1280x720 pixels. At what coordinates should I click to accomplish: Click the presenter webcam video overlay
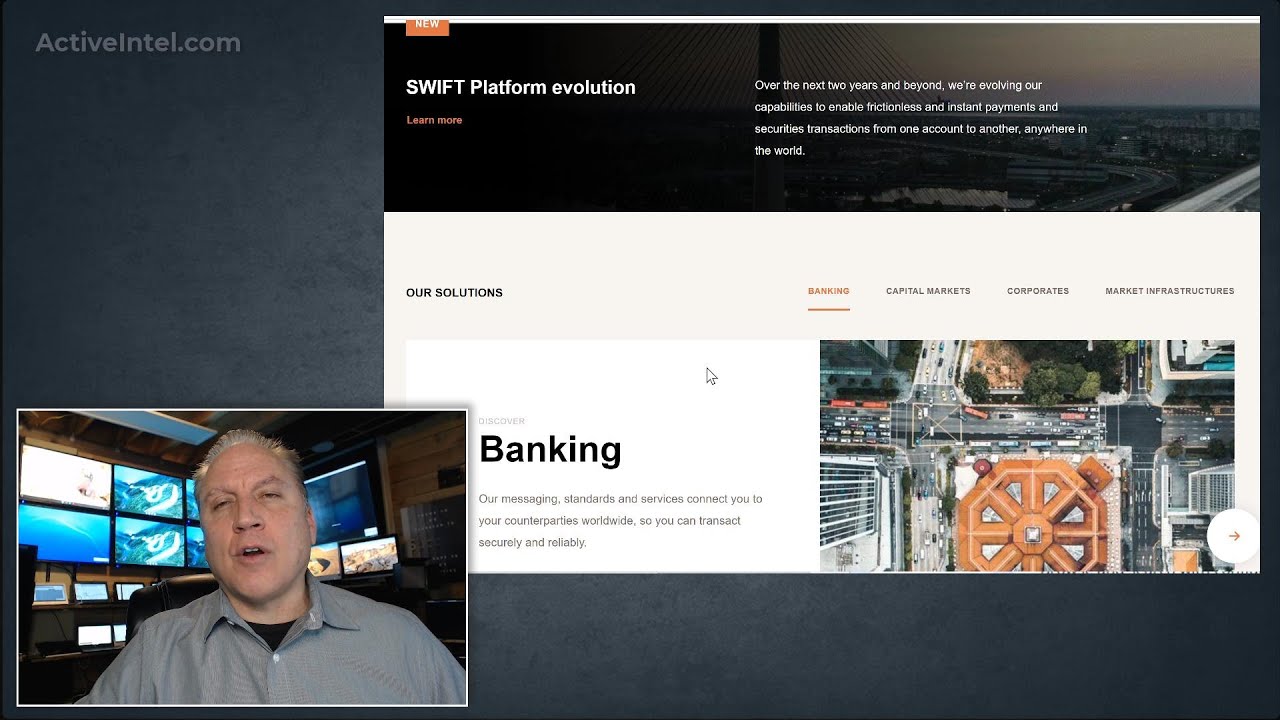pos(242,557)
